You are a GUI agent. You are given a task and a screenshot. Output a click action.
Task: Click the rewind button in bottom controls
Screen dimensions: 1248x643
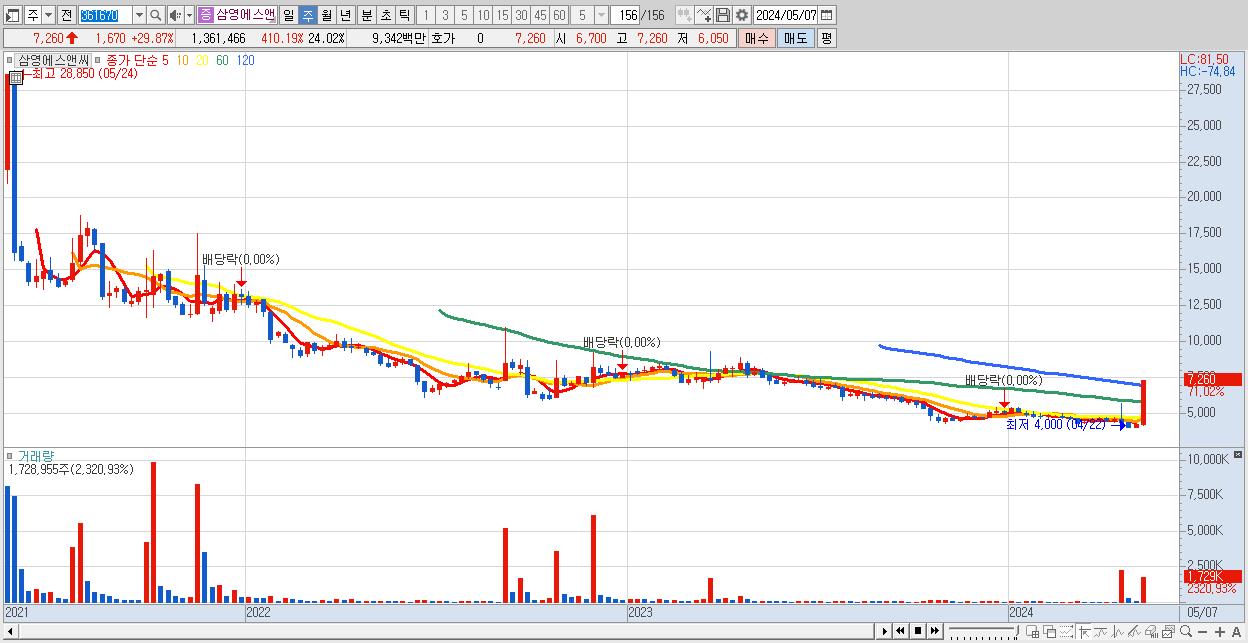(x=900, y=631)
